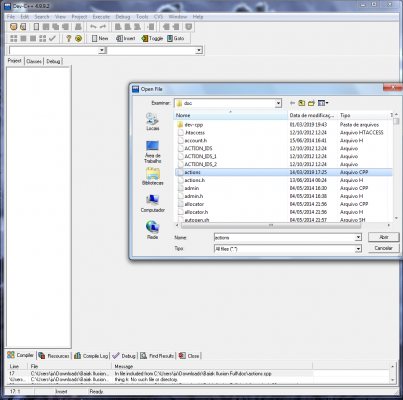Expand the Nome filename dropdown arrow

coord(358,237)
